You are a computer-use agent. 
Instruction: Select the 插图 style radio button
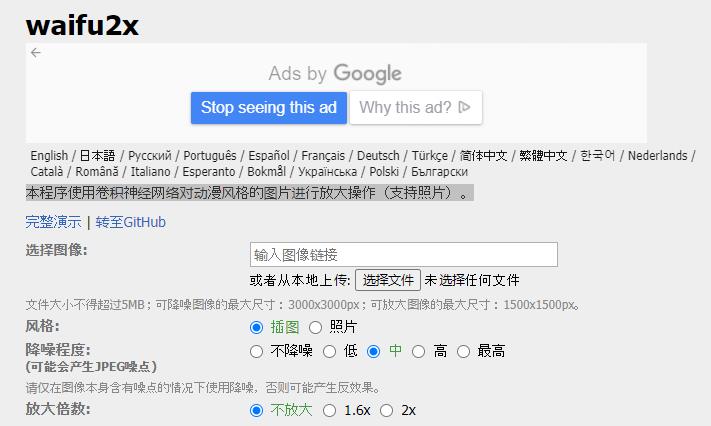pos(256,327)
